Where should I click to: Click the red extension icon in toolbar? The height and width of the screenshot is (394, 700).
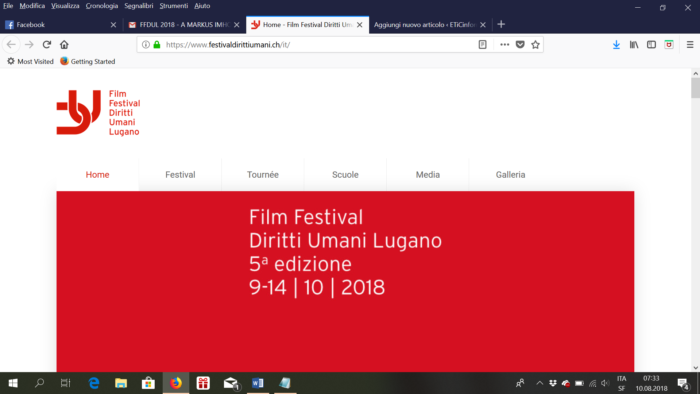click(669, 45)
